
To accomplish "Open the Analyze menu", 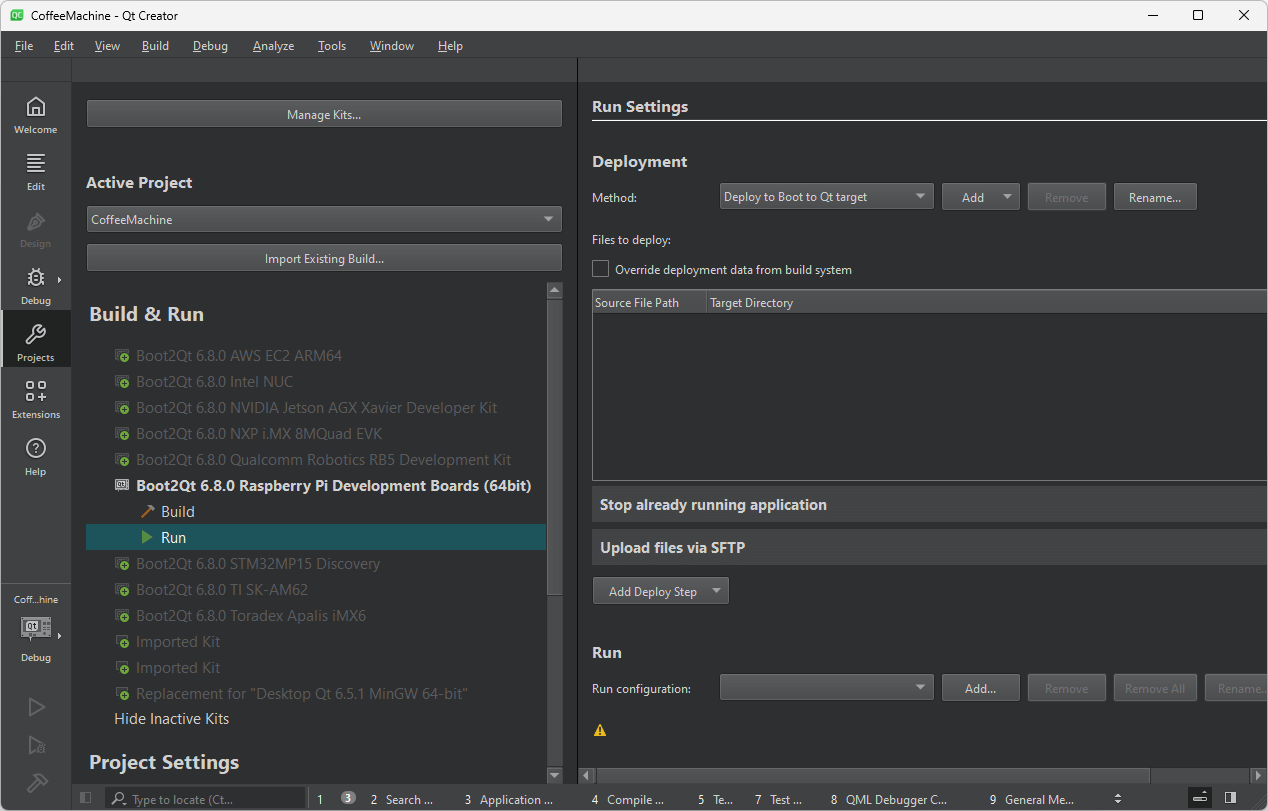I will click(x=273, y=46).
